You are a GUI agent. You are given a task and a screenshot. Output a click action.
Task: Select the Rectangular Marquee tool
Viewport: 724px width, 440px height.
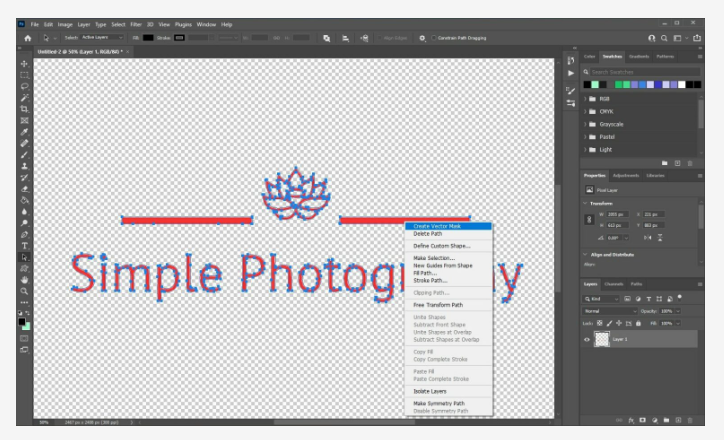[24, 75]
